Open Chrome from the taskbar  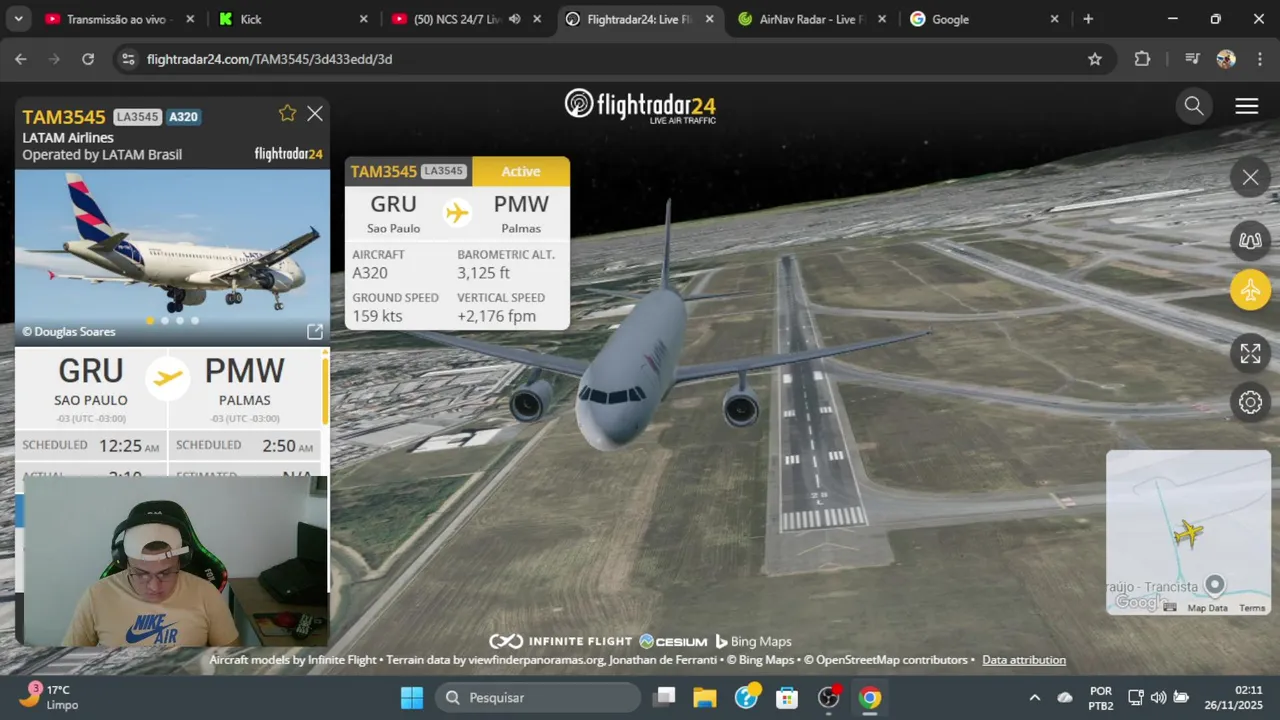point(870,697)
